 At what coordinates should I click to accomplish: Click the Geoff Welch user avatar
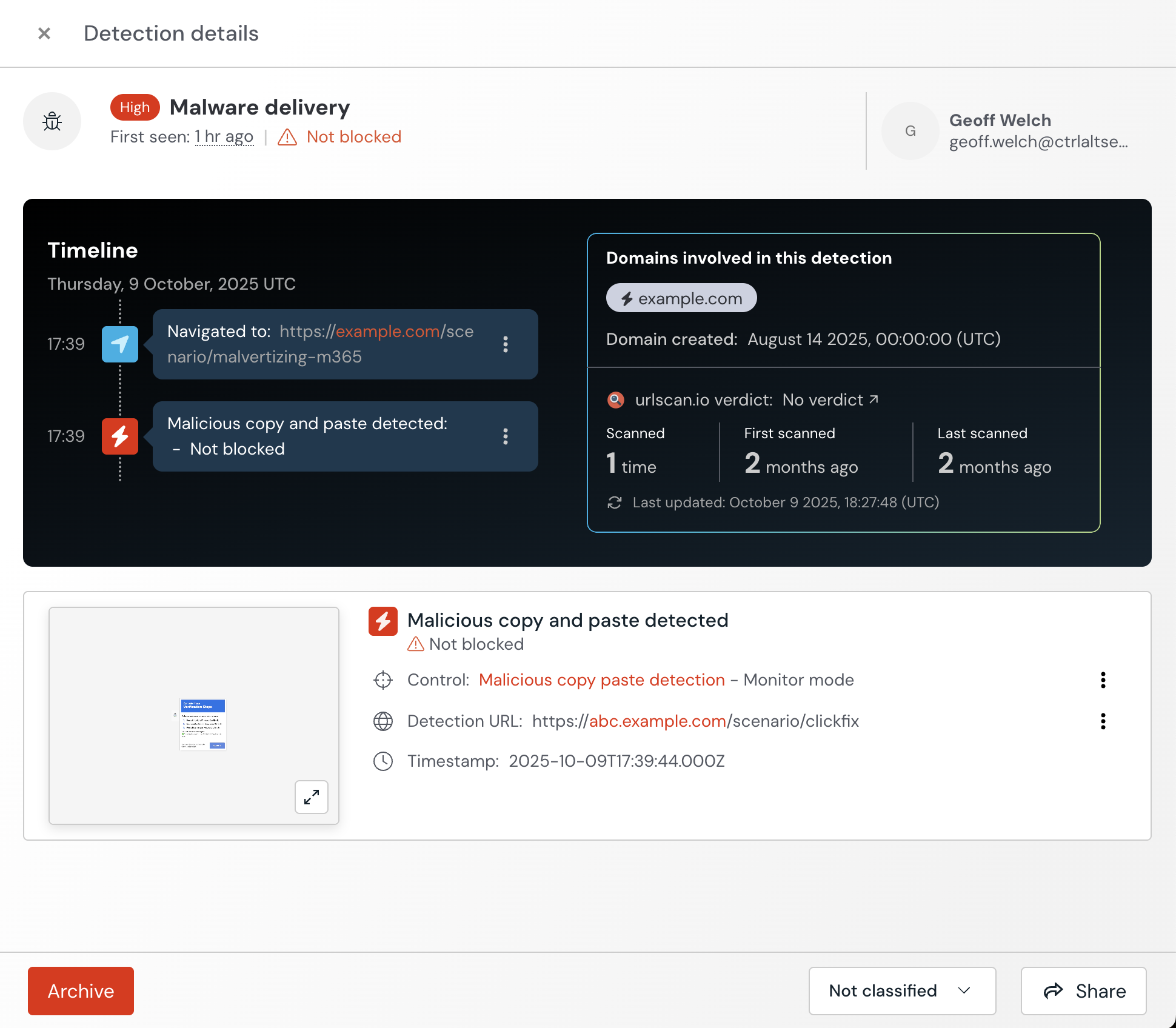click(910, 131)
